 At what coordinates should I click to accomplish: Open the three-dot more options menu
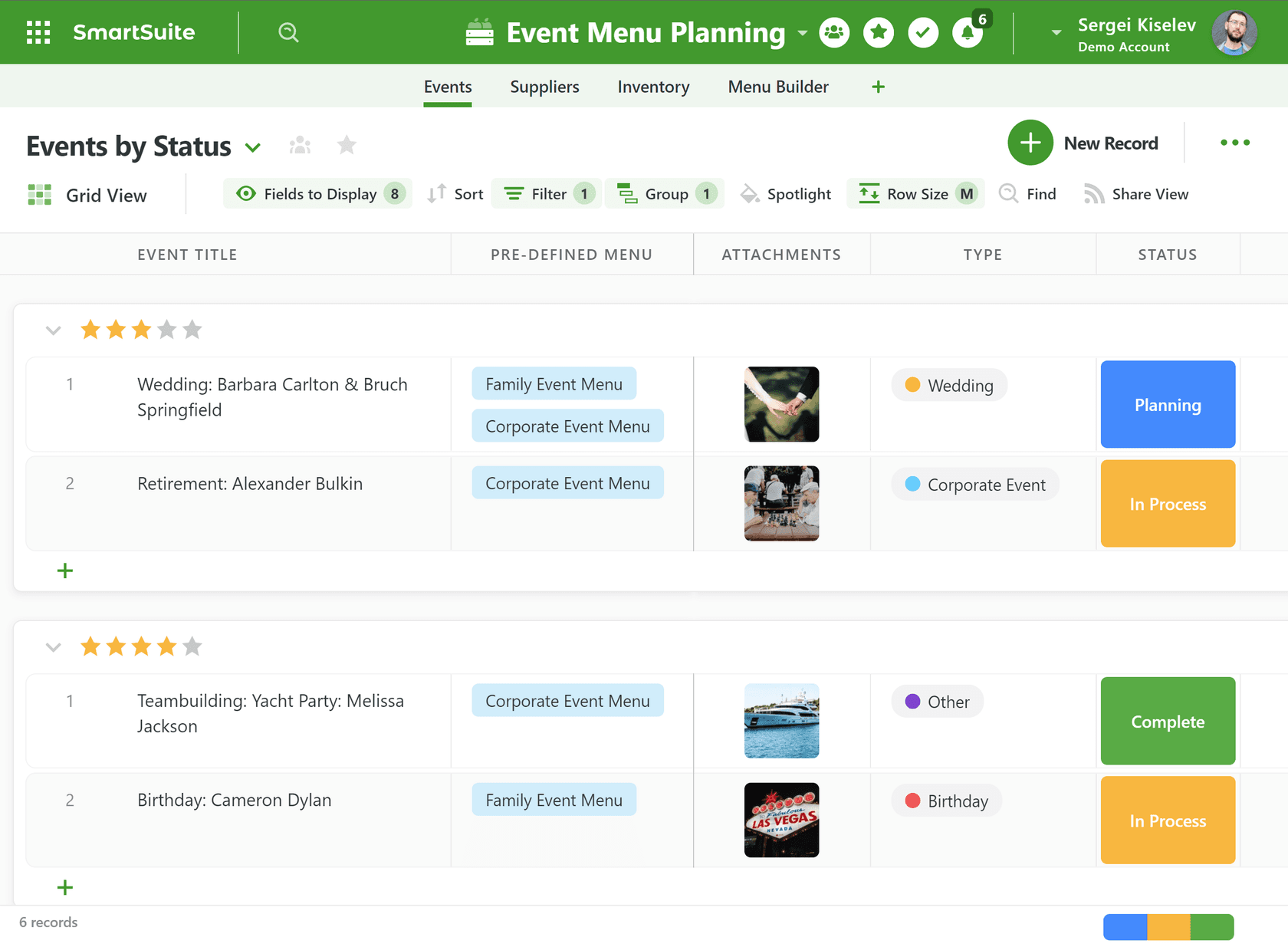[1235, 143]
